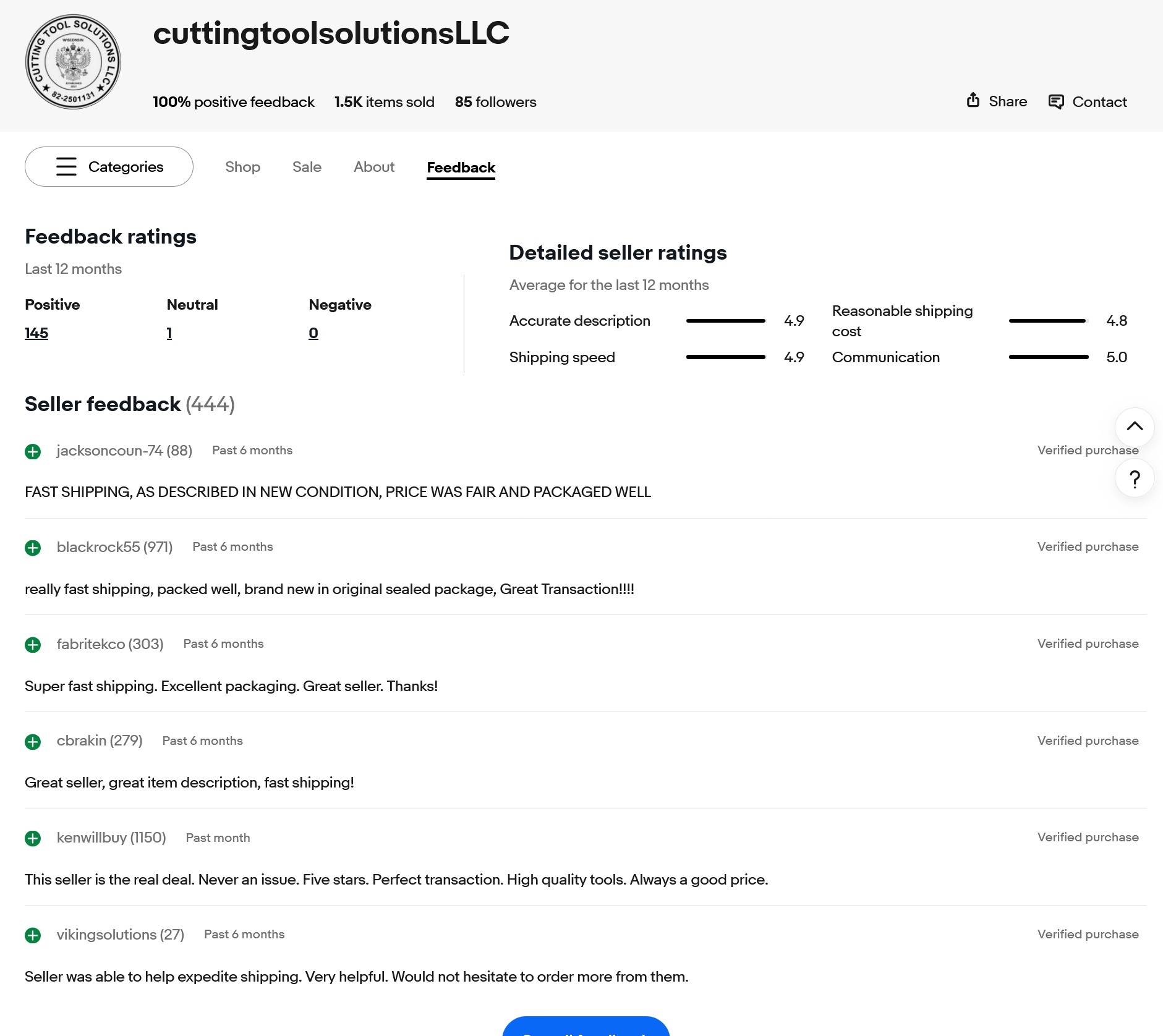Open blackrock55 user profile

point(98,548)
